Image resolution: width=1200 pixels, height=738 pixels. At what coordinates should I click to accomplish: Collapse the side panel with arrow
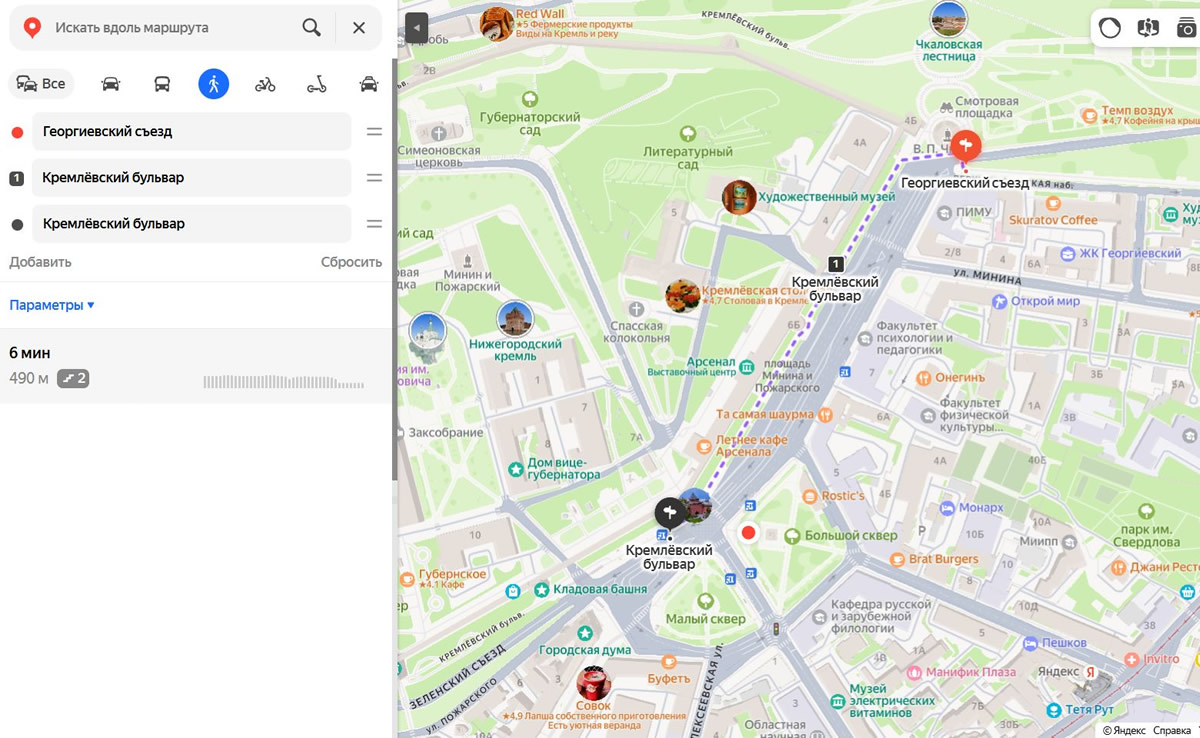[x=417, y=28]
